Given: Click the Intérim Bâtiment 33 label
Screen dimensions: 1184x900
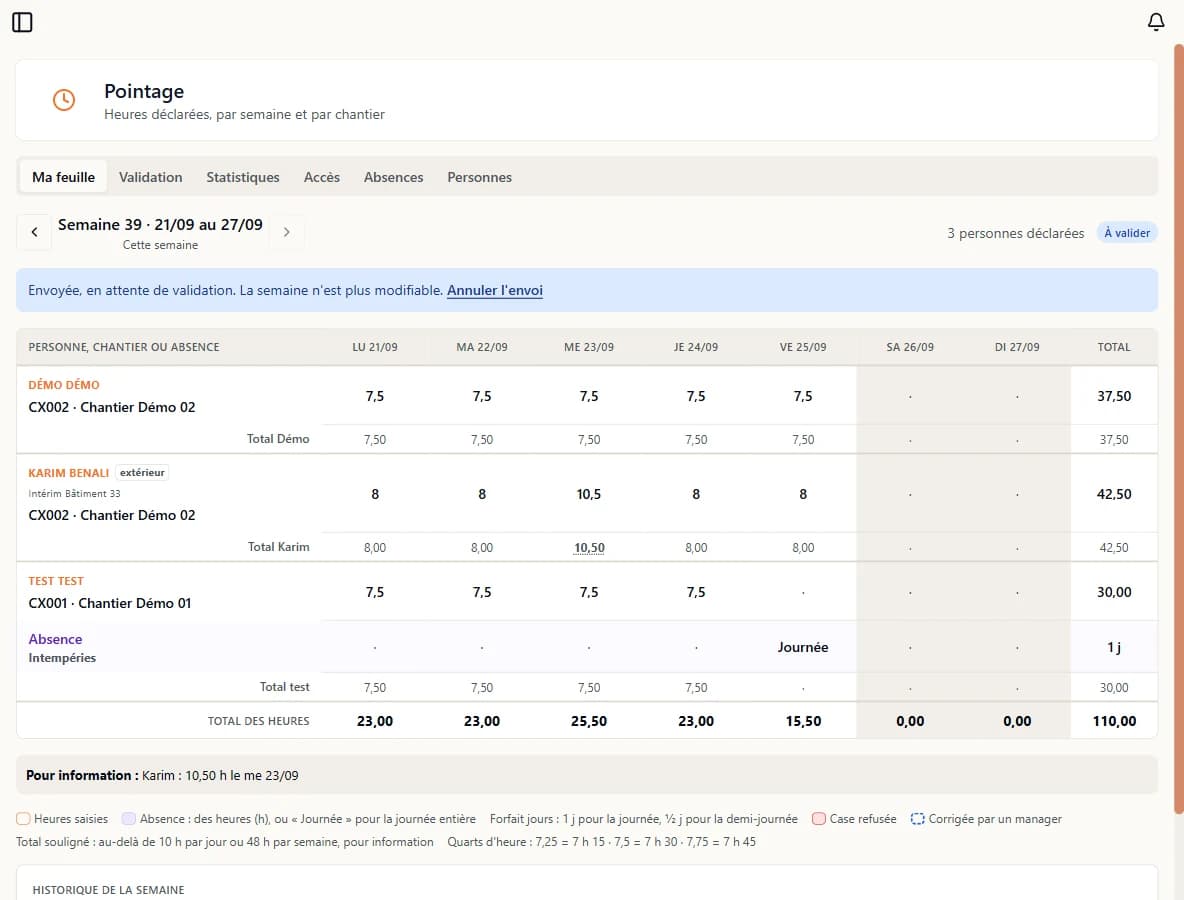Looking at the screenshot, I should pos(74,494).
